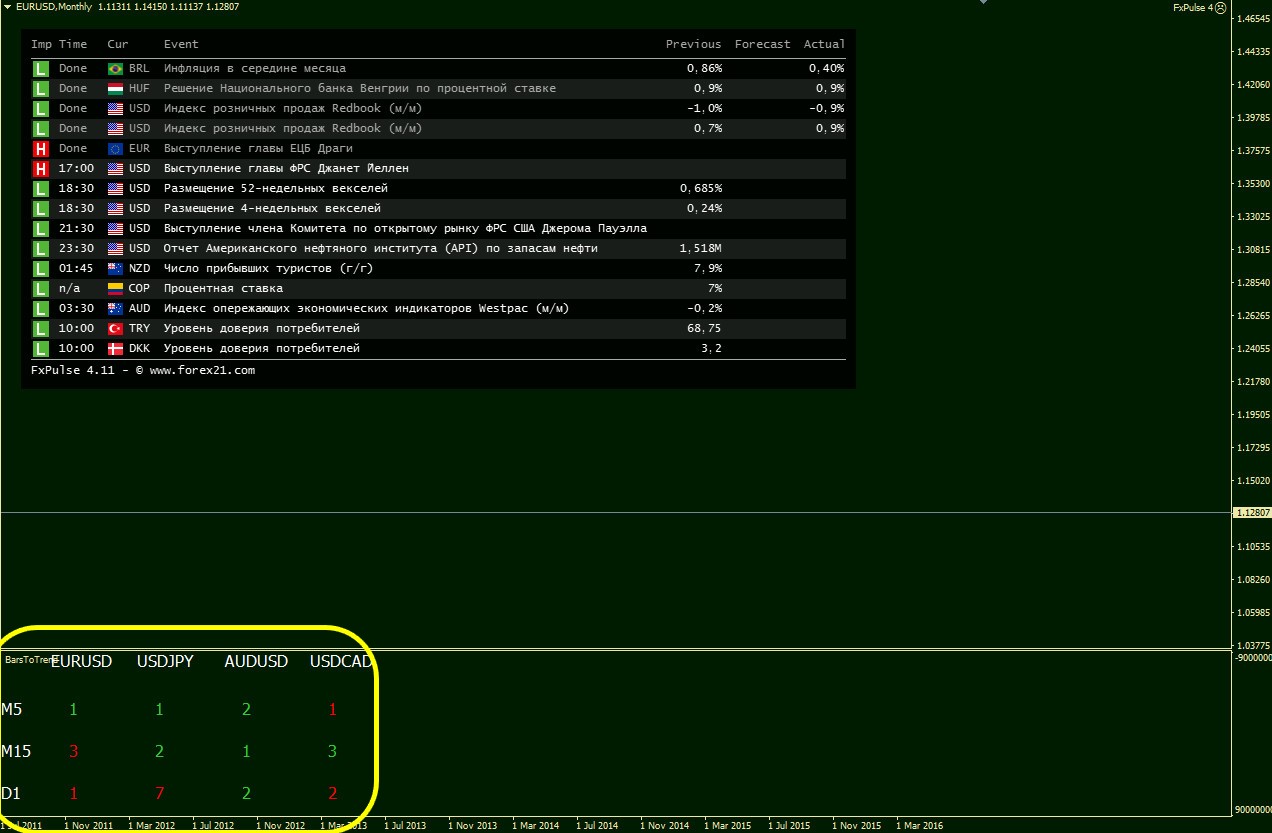Click the US flag on the 17:00 Yellen row

coord(115,169)
